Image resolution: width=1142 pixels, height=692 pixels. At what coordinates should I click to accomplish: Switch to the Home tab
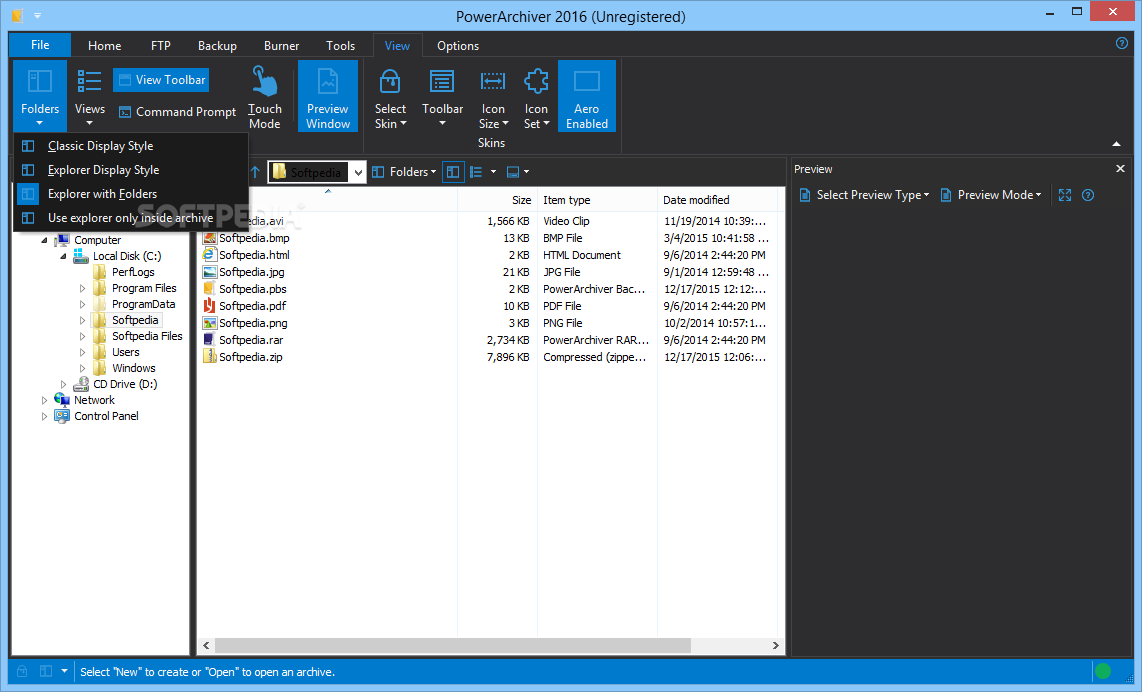(x=105, y=45)
